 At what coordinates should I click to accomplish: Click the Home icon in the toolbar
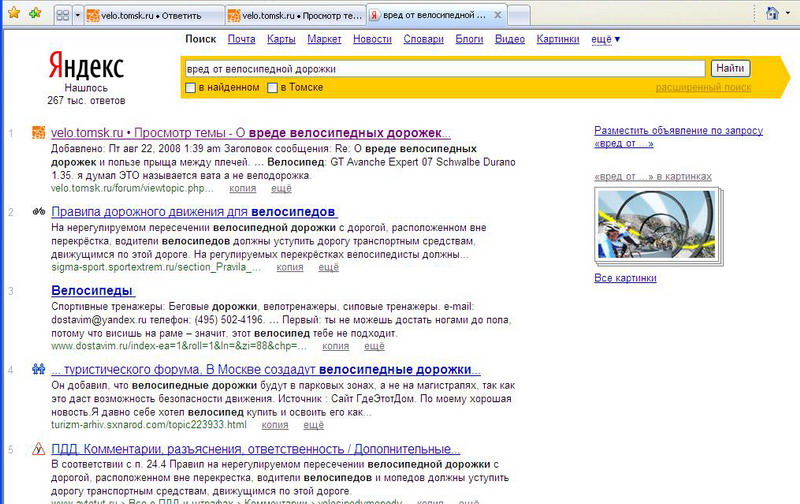[772, 13]
